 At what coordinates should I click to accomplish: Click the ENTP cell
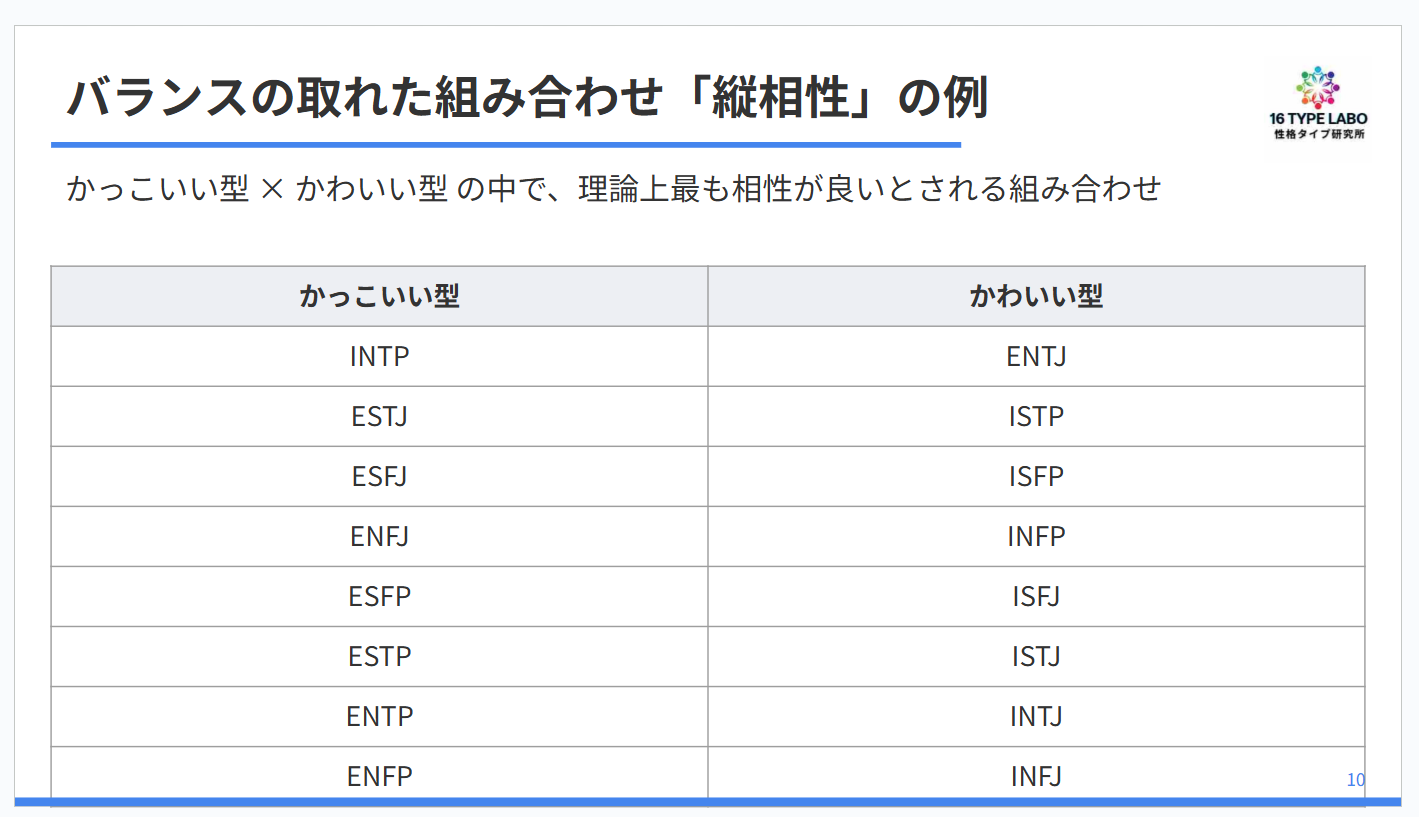point(379,716)
